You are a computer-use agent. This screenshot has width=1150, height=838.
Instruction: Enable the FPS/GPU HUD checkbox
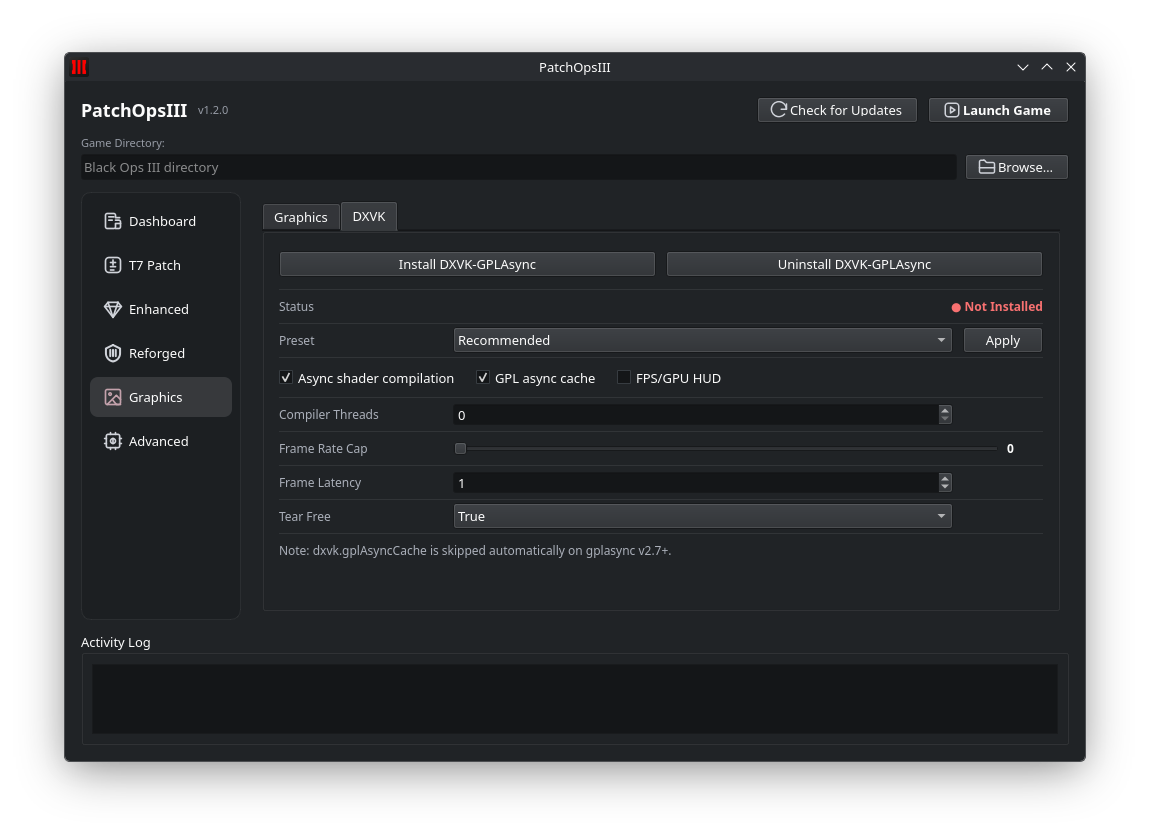point(623,378)
